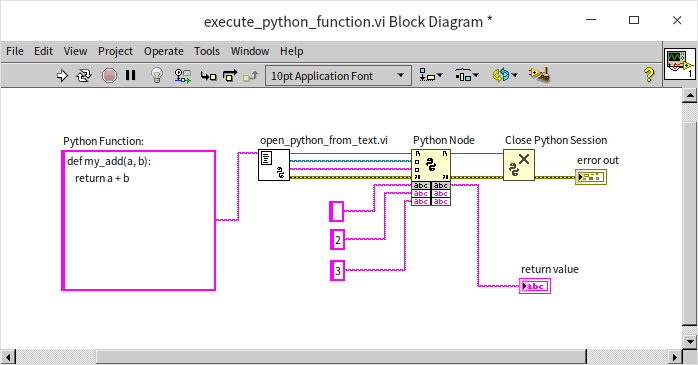This screenshot has height=365, width=698.
Task: Click the Run Continuously icon
Action: pyautogui.click(x=84, y=76)
